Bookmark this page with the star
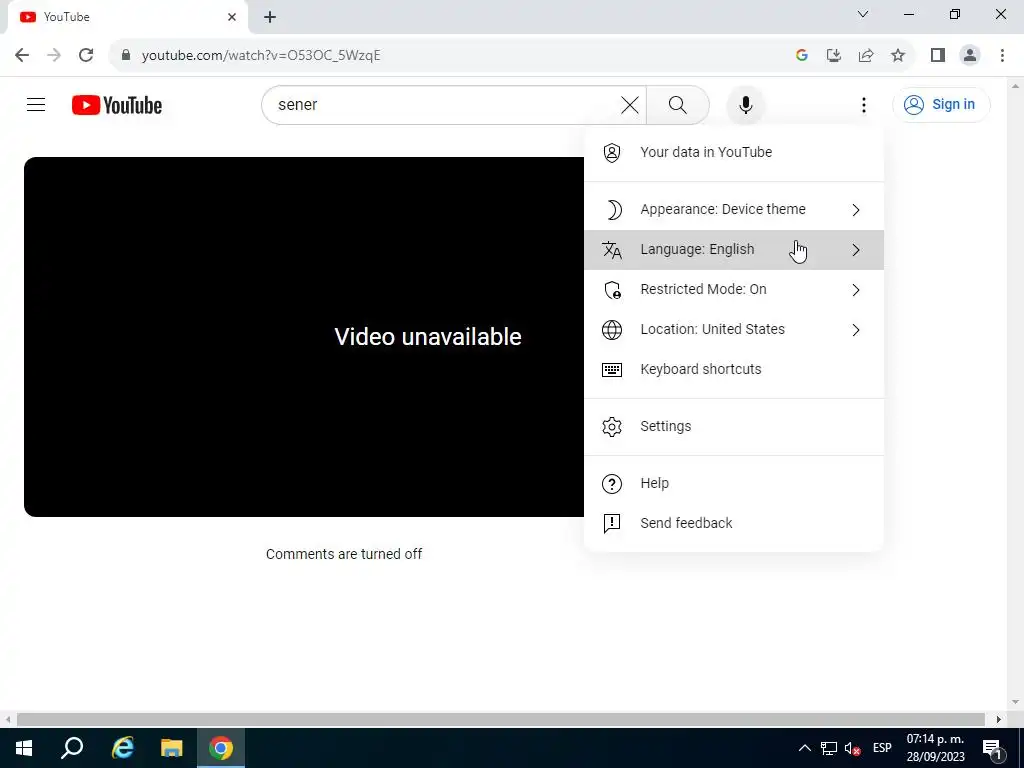Screen dimensions: 1024x768 [x=898, y=56]
